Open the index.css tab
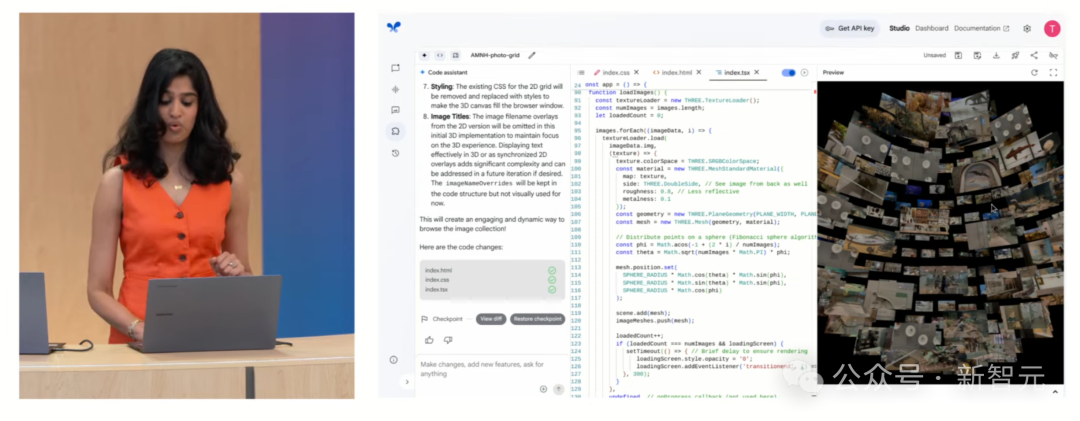 click(616, 72)
